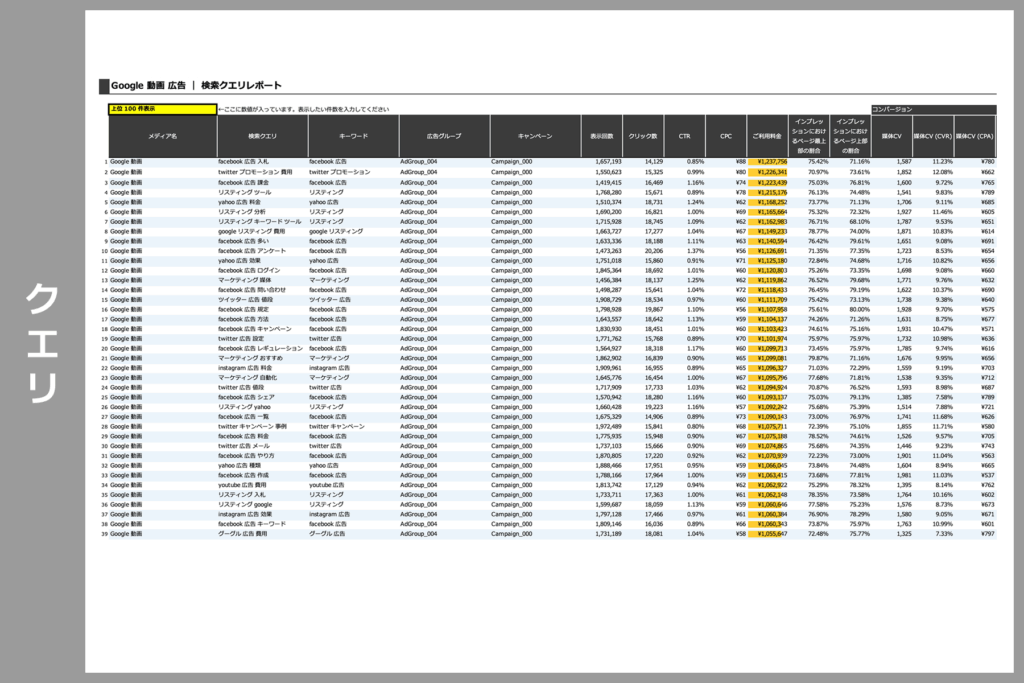Select the CTR column header
The image size is (1024, 683).
685,135
